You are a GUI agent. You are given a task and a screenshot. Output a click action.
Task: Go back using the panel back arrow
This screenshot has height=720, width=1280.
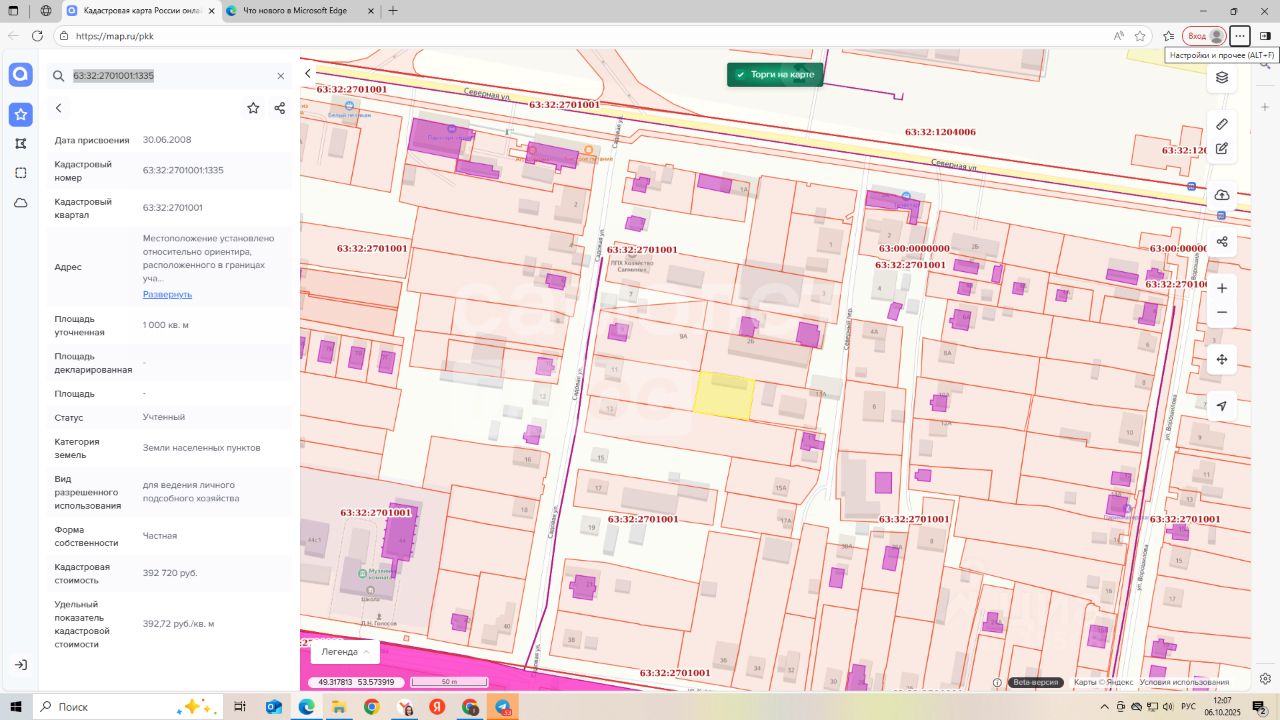point(59,108)
